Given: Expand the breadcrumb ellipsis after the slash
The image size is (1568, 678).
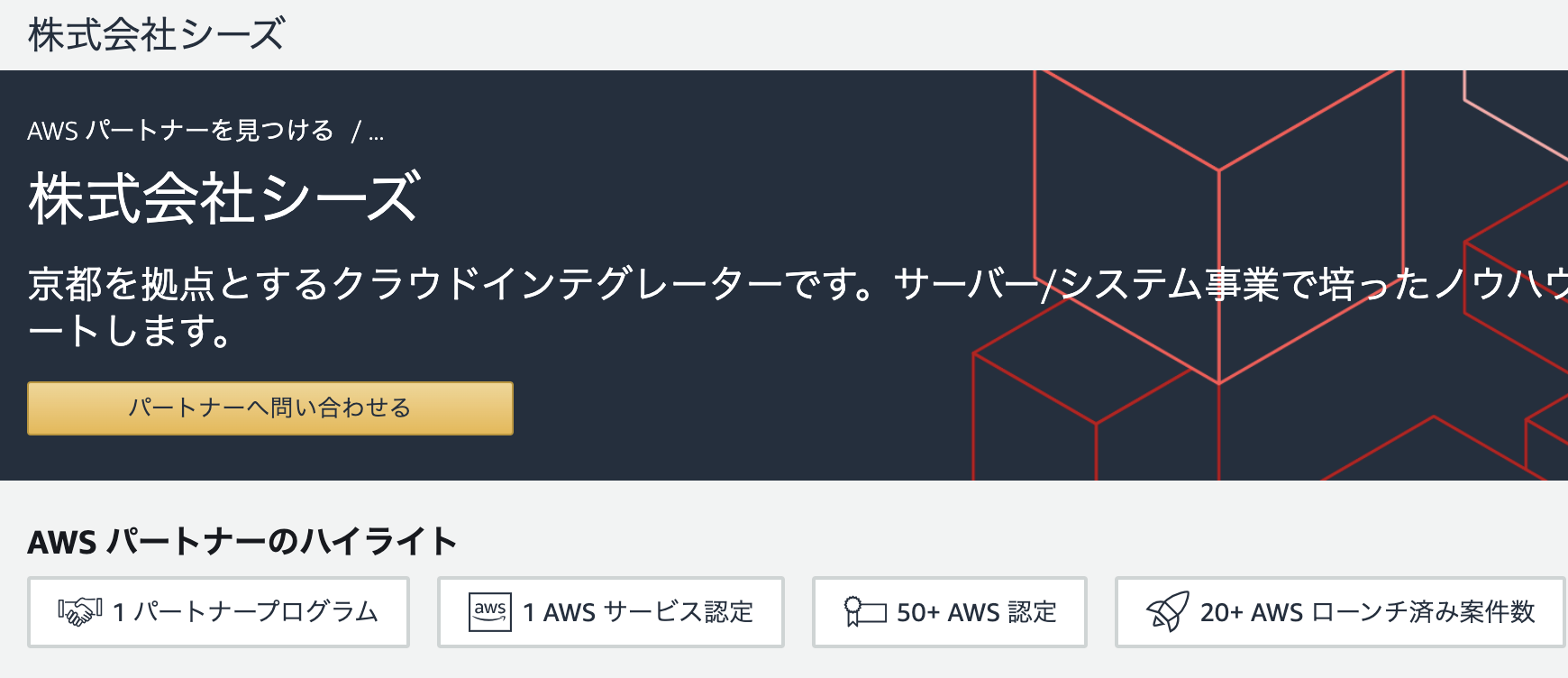Looking at the screenshot, I should 377,133.
